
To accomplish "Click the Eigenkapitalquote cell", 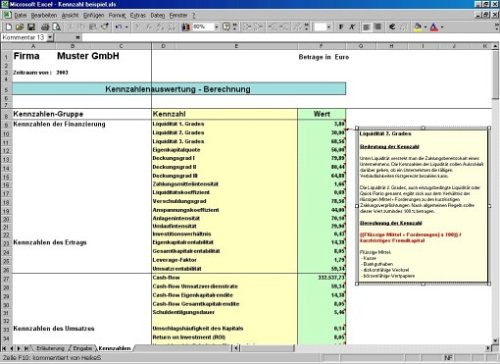I will pos(224,150).
